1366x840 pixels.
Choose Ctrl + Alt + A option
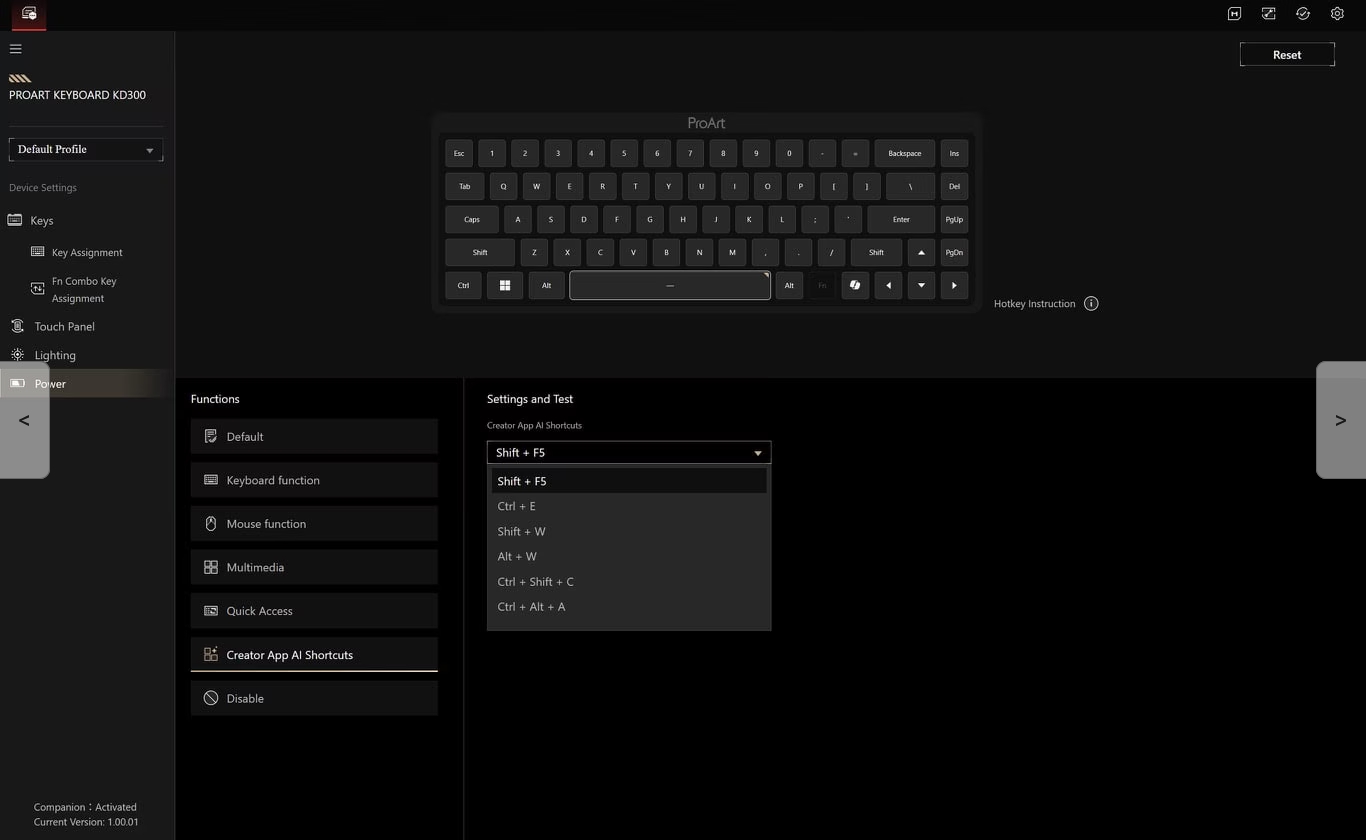click(629, 606)
